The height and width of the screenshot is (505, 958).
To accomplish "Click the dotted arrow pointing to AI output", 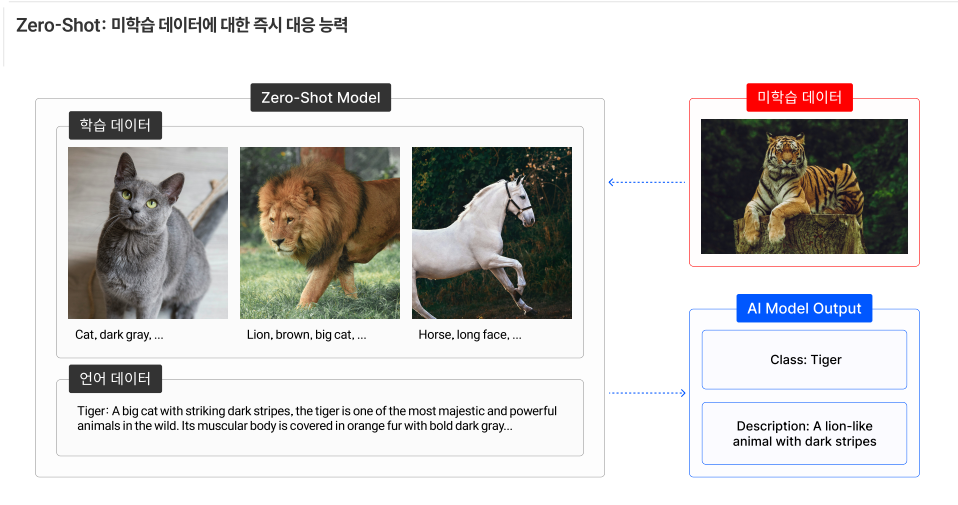I will [x=647, y=393].
